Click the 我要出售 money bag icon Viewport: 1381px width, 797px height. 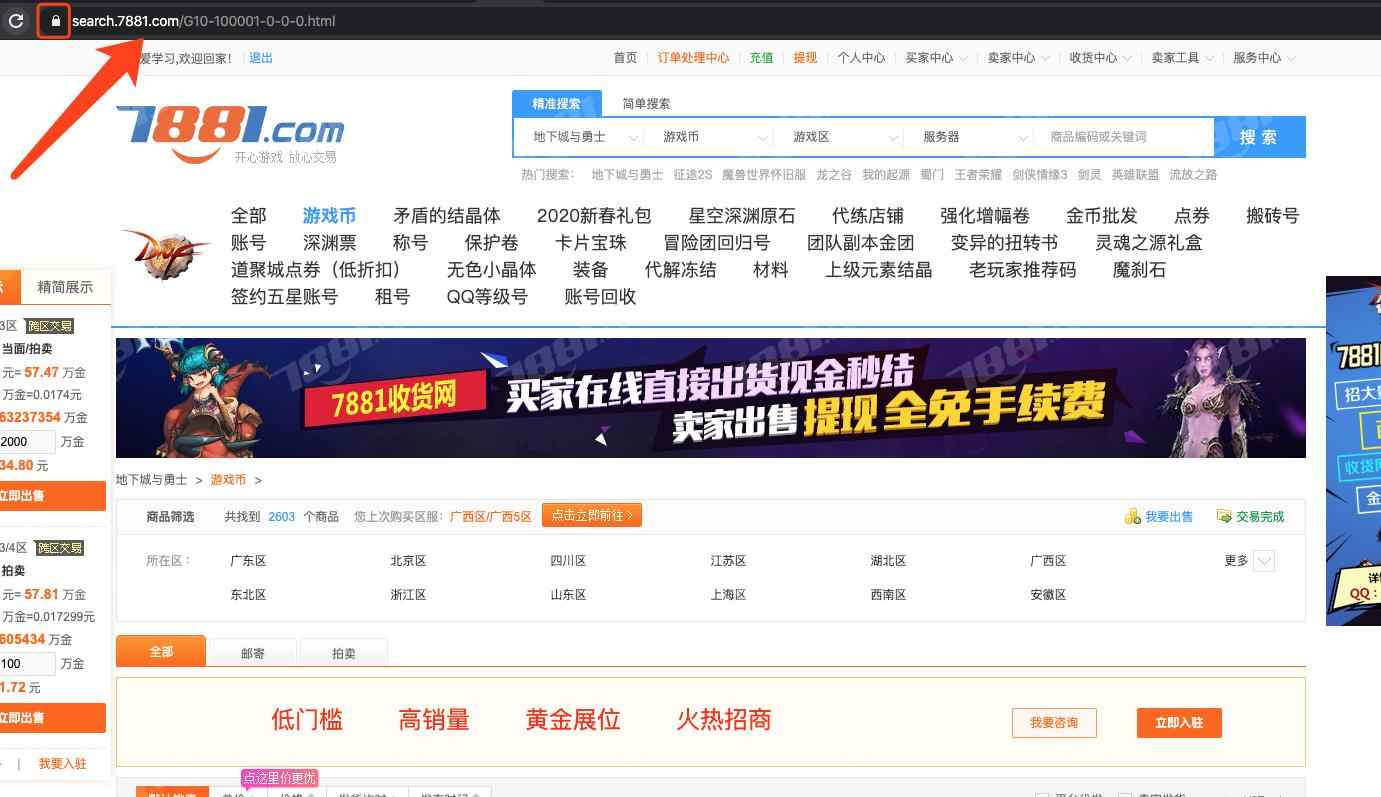pyautogui.click(x=1132, y=516)
